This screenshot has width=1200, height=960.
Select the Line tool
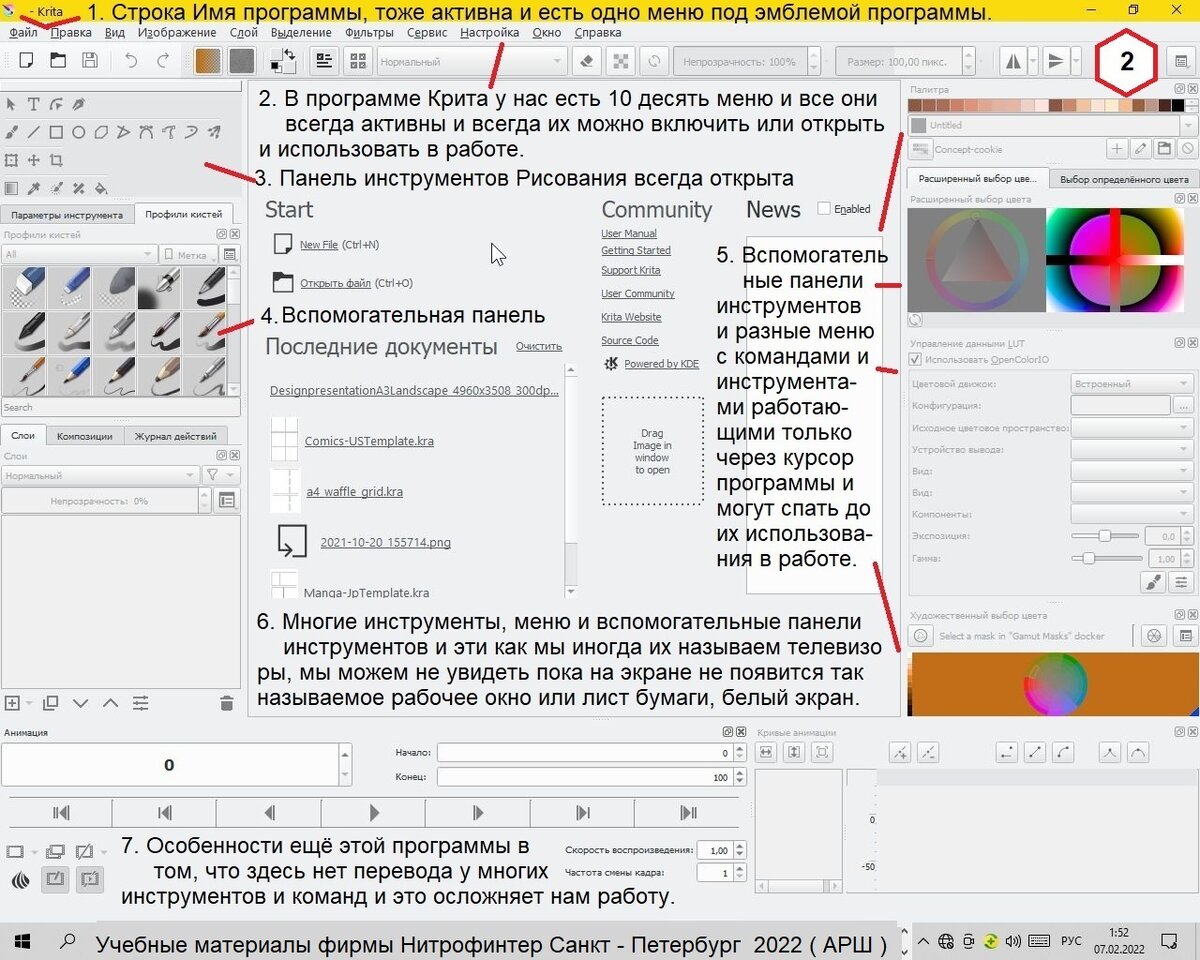(33, 131)
